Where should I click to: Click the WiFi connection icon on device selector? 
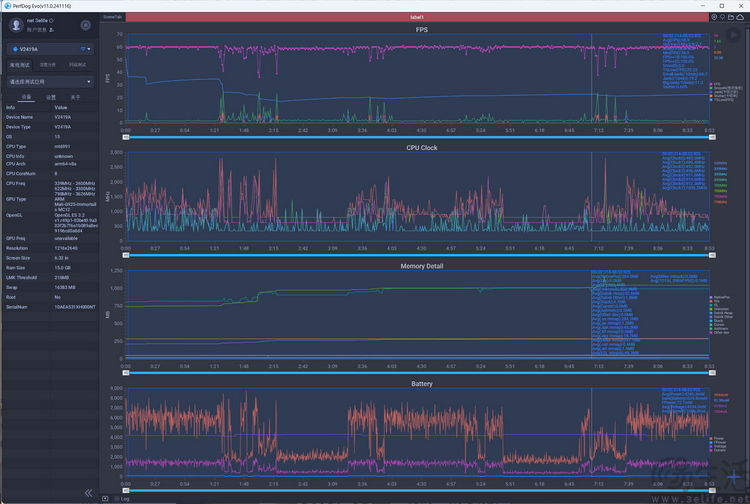(x=82, y=49)
